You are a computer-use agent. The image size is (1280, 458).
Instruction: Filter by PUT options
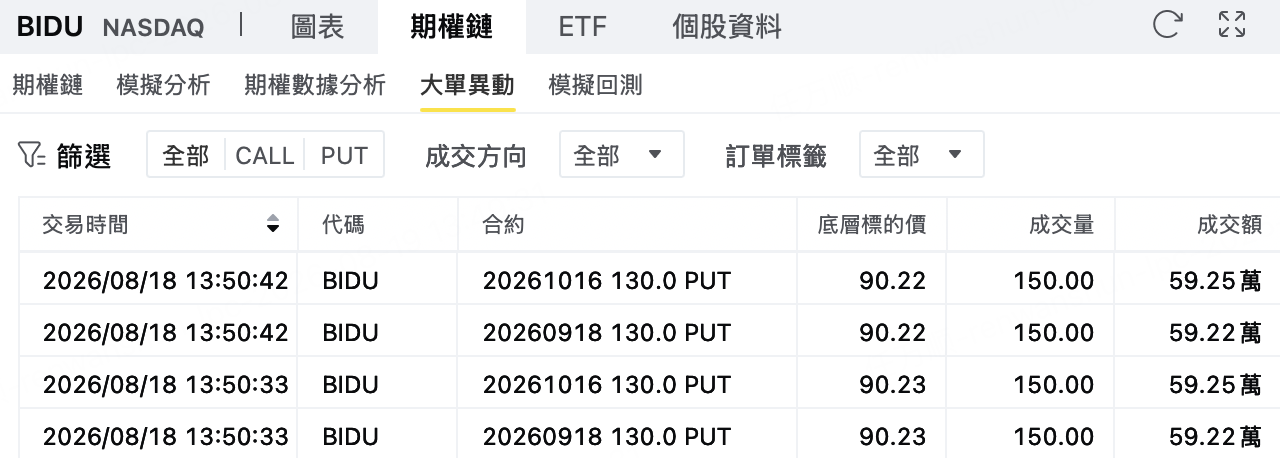(x=344, y=155)
